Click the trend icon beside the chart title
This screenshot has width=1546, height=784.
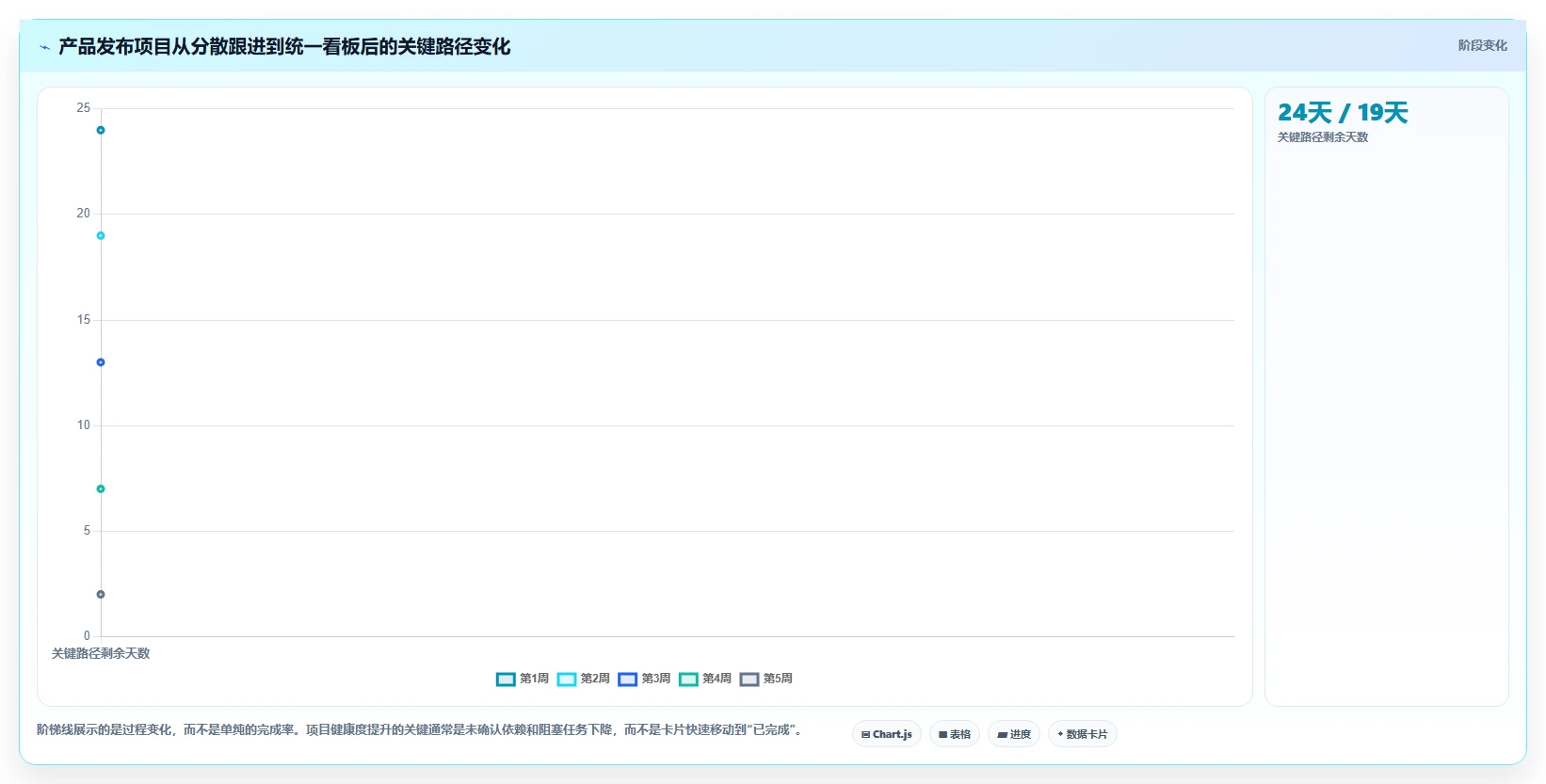[x=44, y=47]
